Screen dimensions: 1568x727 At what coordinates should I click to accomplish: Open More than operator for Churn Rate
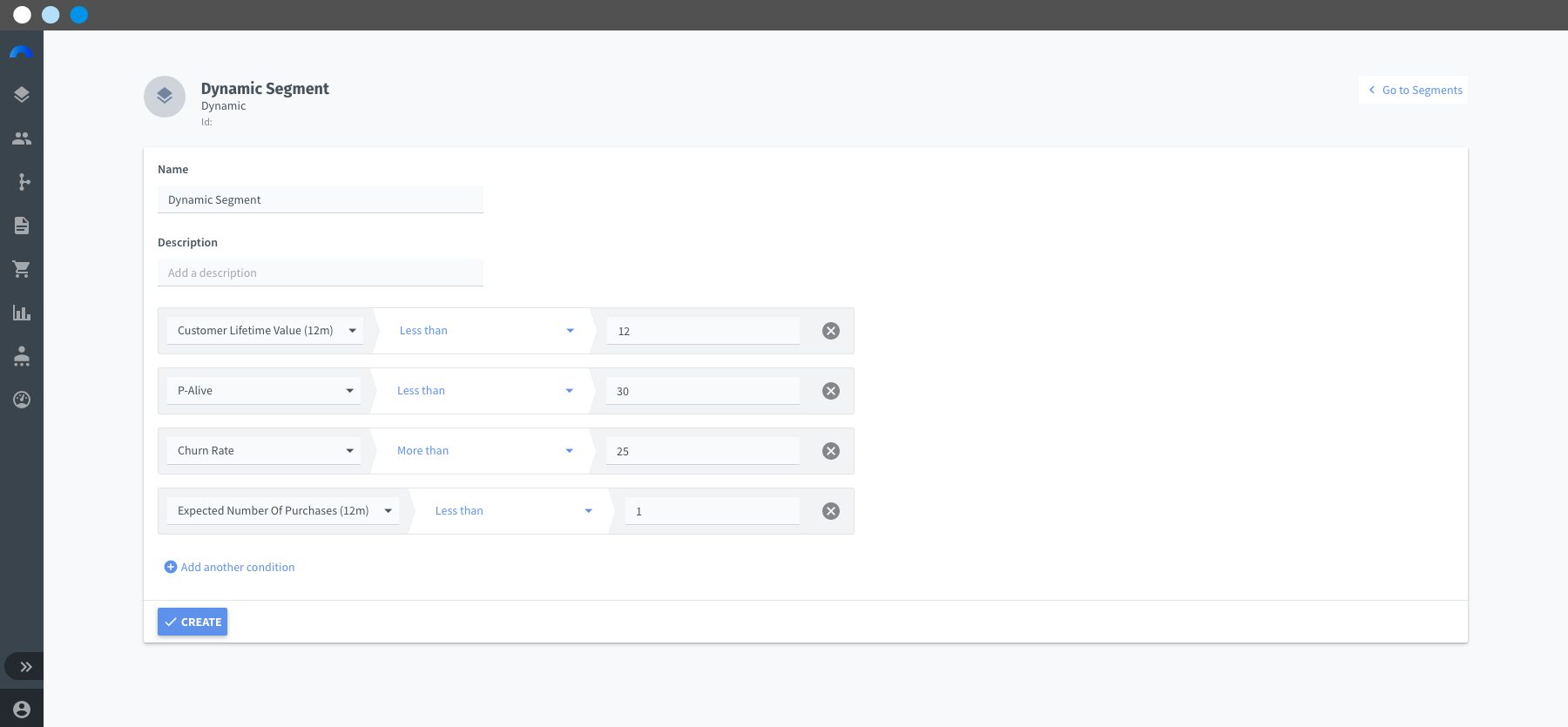click(484, 451)
